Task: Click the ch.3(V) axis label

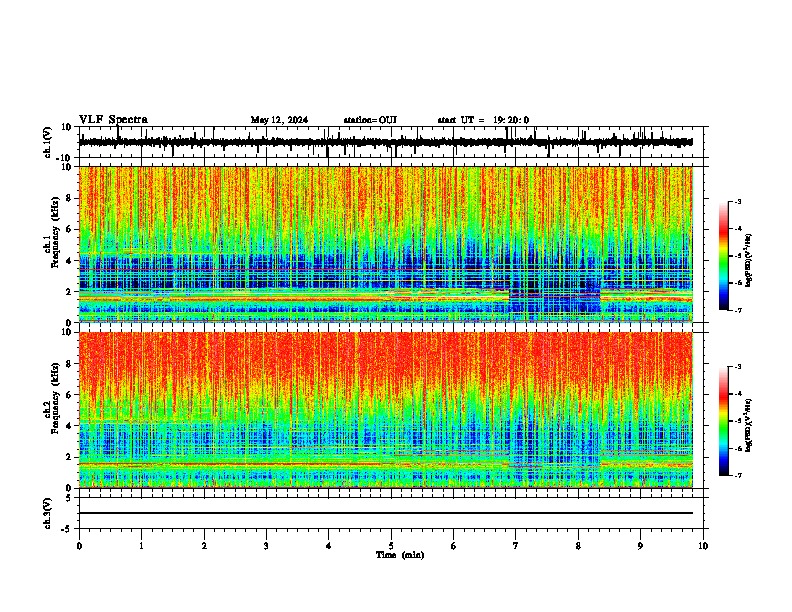Action: [x=48, y=513]
